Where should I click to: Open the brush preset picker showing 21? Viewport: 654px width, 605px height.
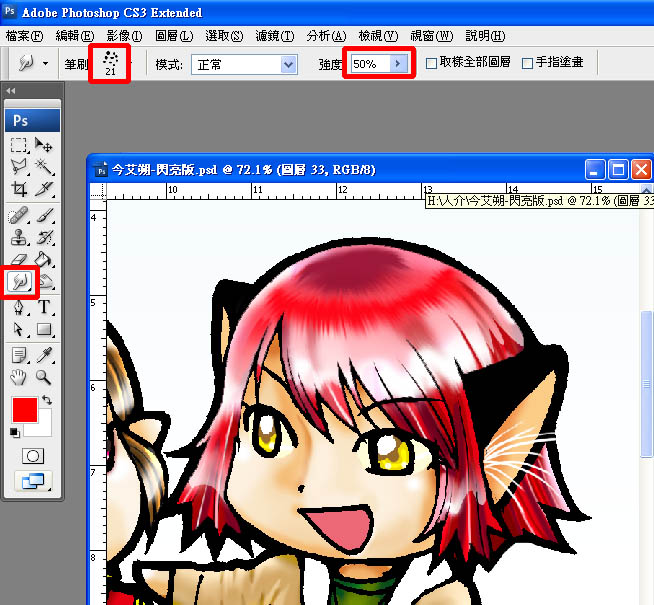(x=110, y=64)
